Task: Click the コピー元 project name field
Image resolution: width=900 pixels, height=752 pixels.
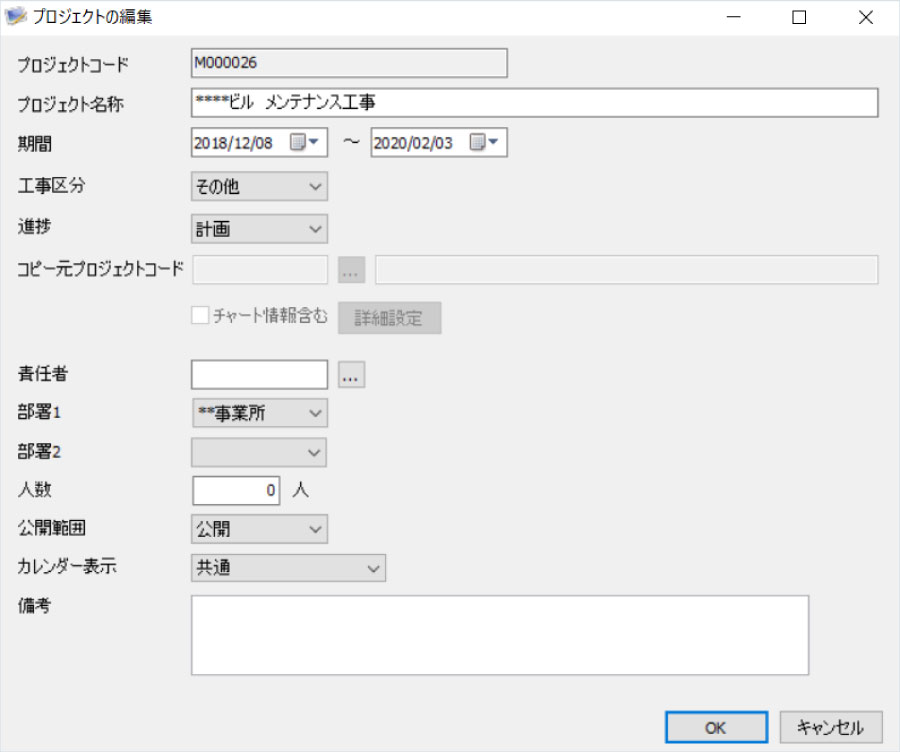Action: (627, 270)
